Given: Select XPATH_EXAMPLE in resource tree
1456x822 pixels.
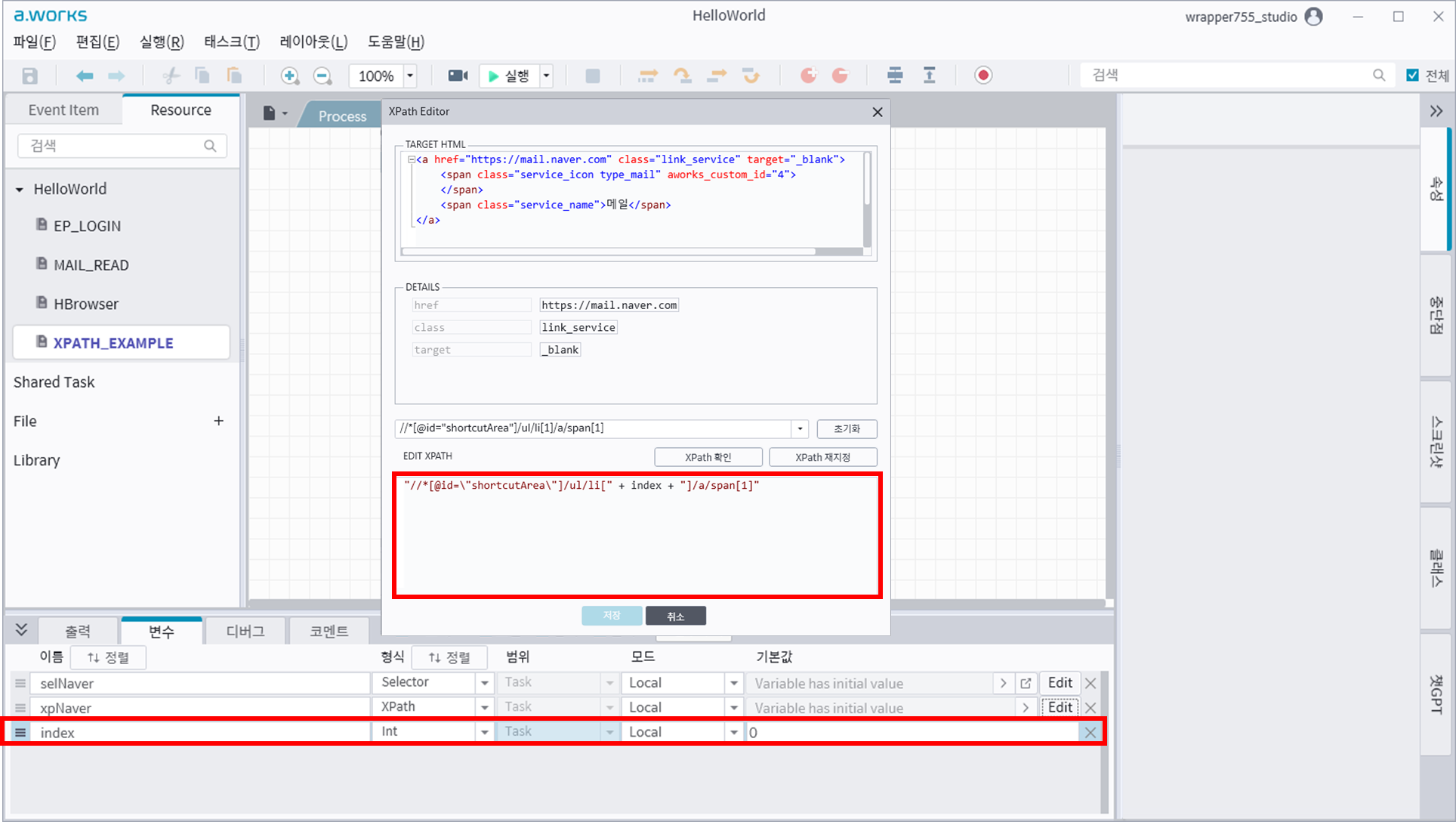Looking at the screenshot, I should [122, 343].
